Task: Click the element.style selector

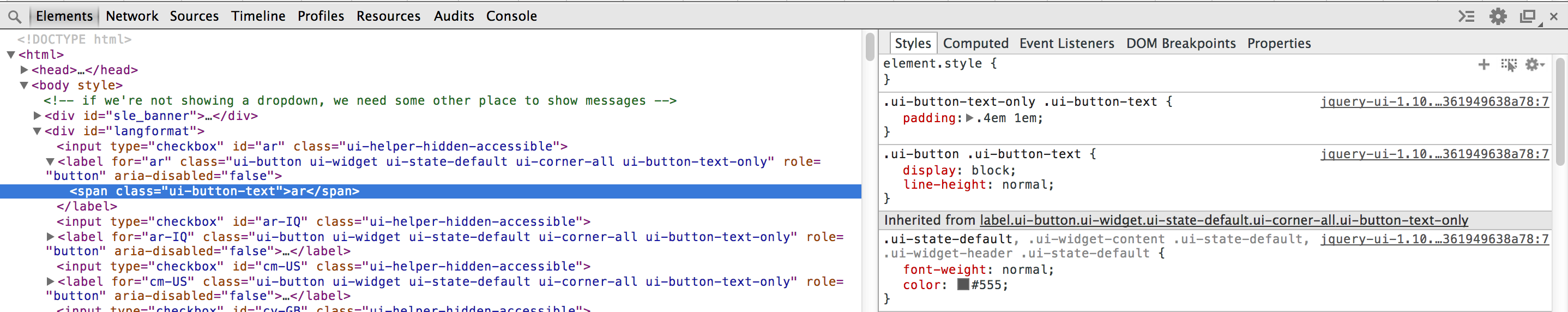Action: click(932, 63)
